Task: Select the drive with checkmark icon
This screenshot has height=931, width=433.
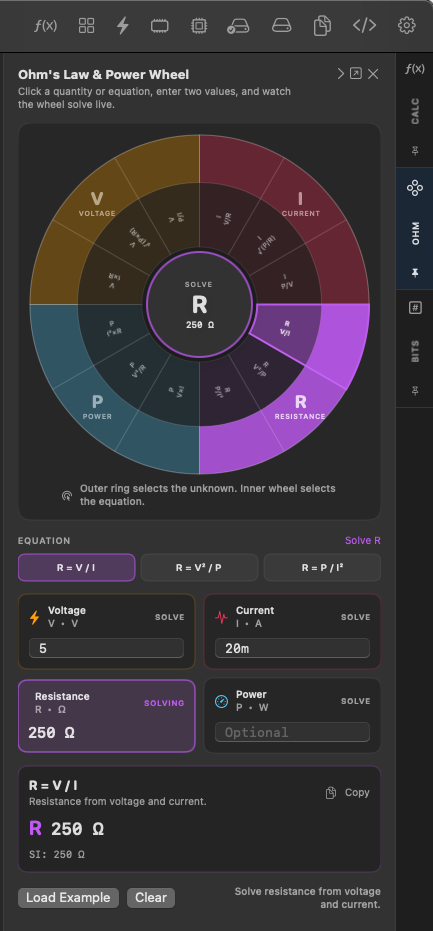Action: click(238, 26)
